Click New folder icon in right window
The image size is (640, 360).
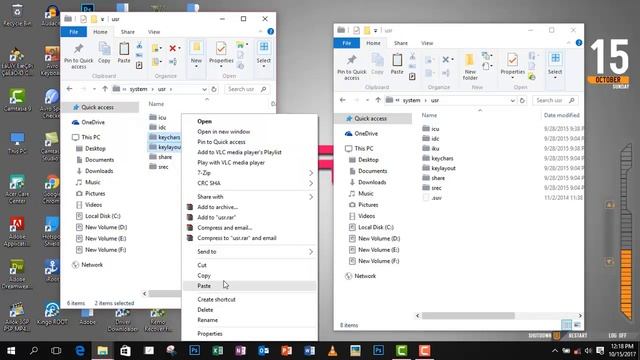coord(470,67)
